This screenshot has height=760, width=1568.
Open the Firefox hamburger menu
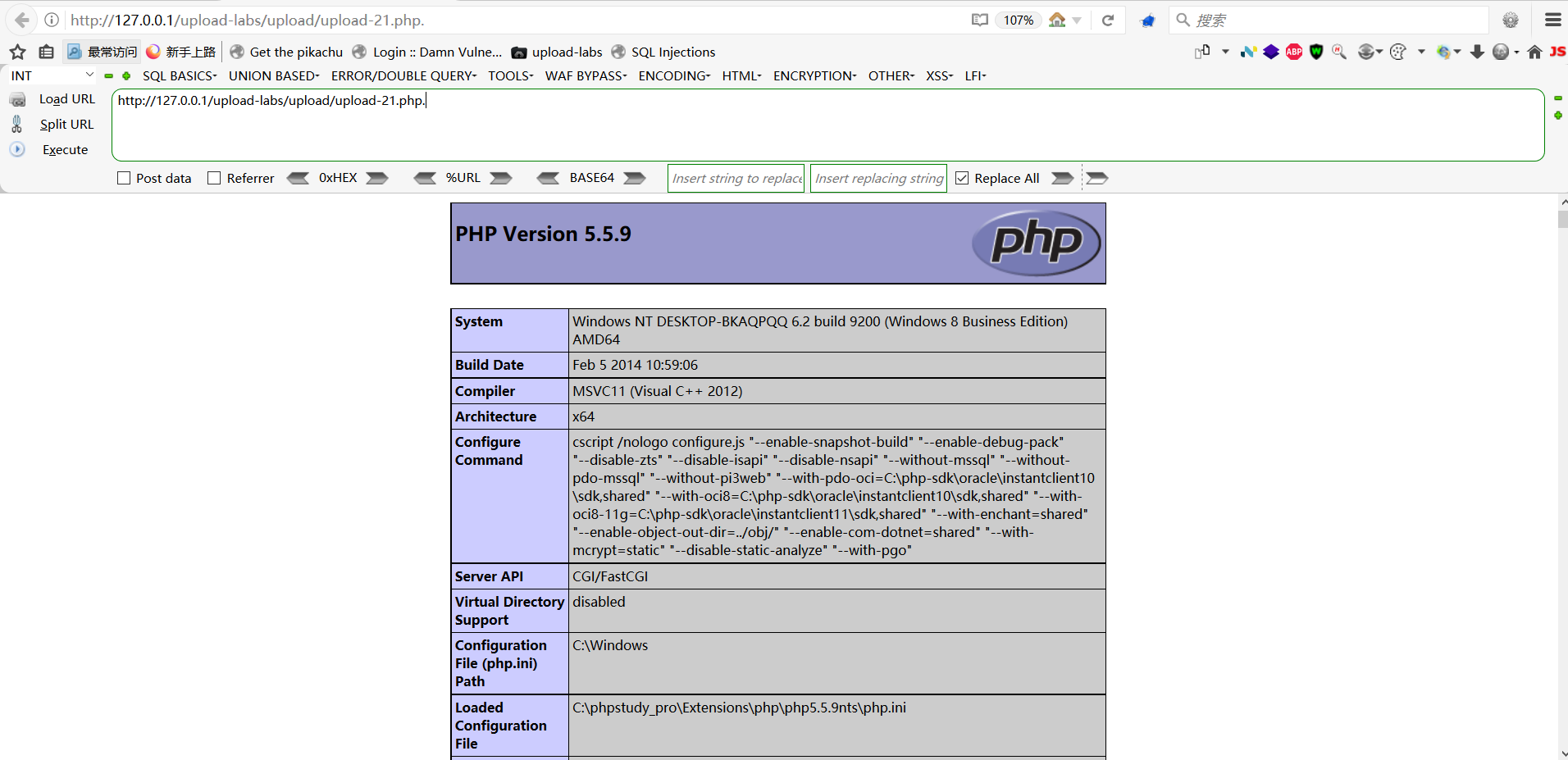point(1553,20)
